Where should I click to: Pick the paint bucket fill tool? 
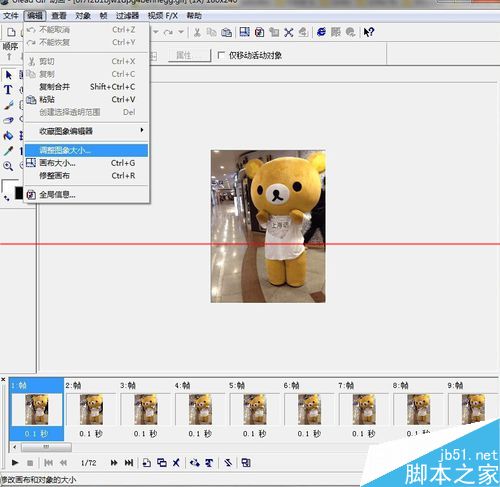[x=8, y=136]
